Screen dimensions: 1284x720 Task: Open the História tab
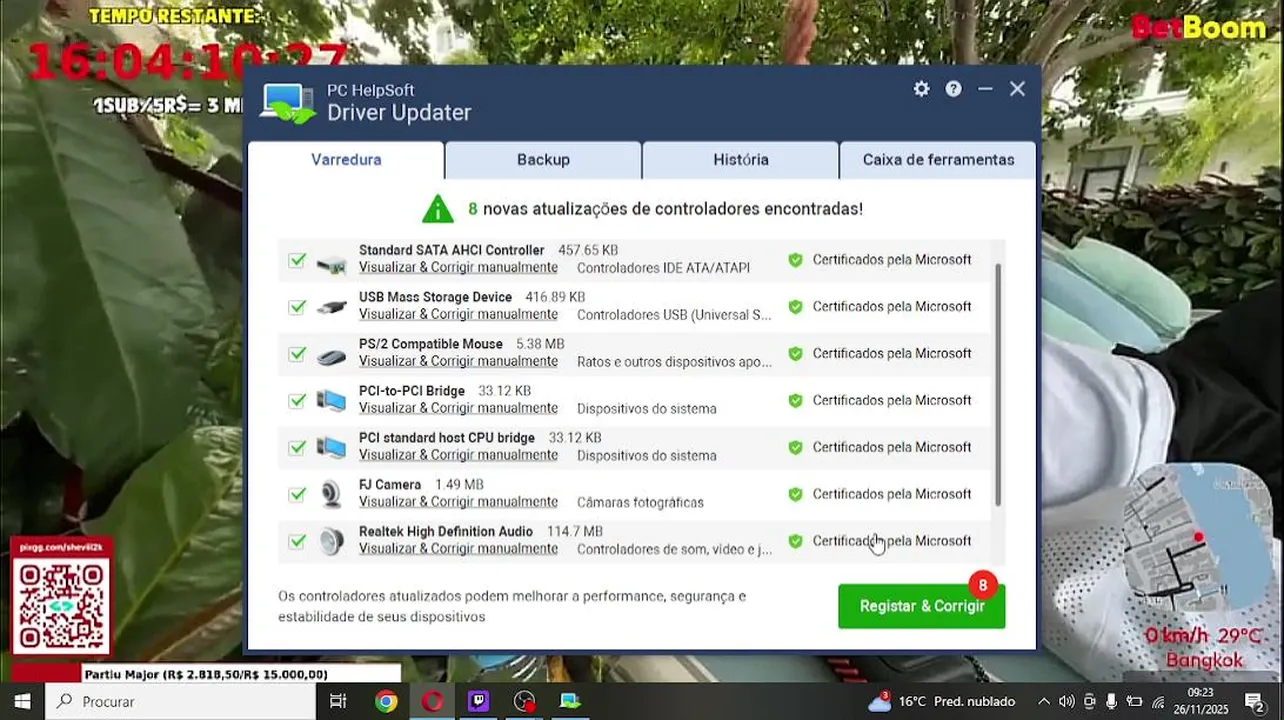(741, 160)
